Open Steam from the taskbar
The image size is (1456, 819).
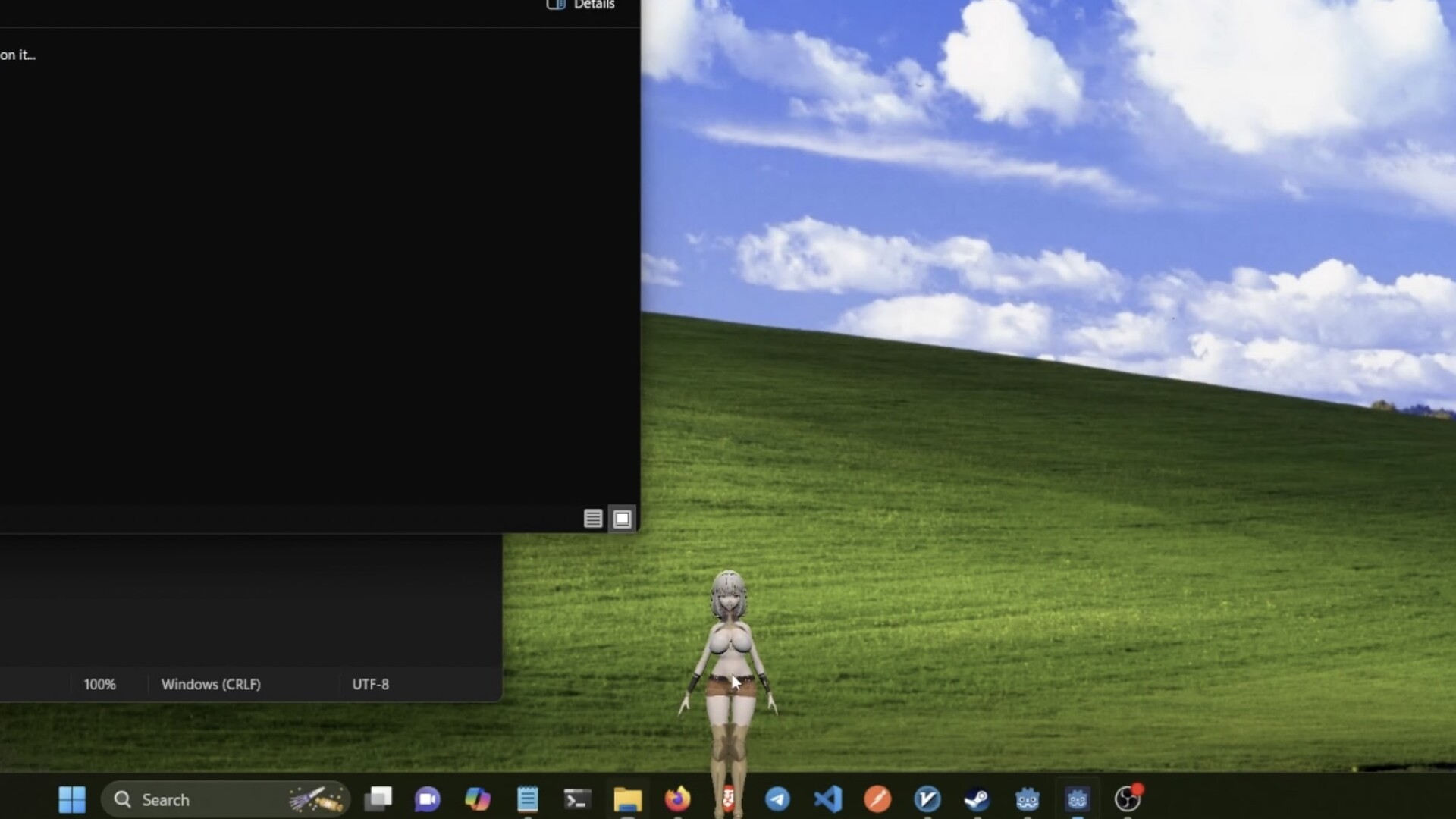pos(977,799)
